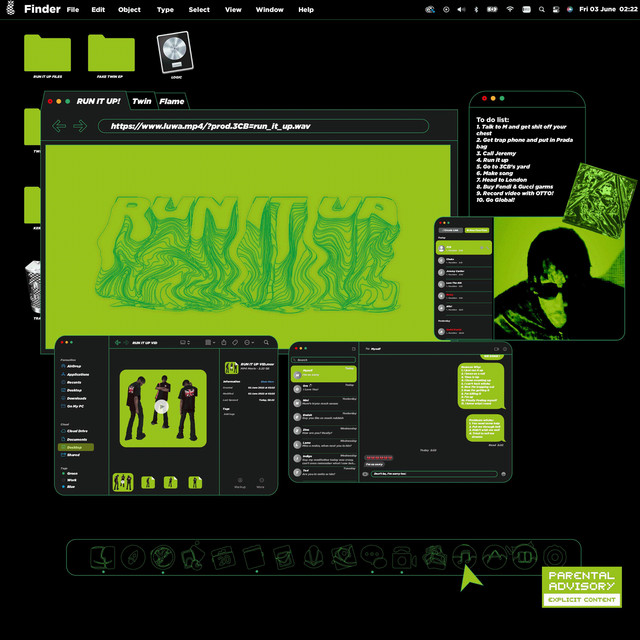Open the Window menu in menu bar
Image resolution: width=640 pixels, height=640 pixels.
269,9
